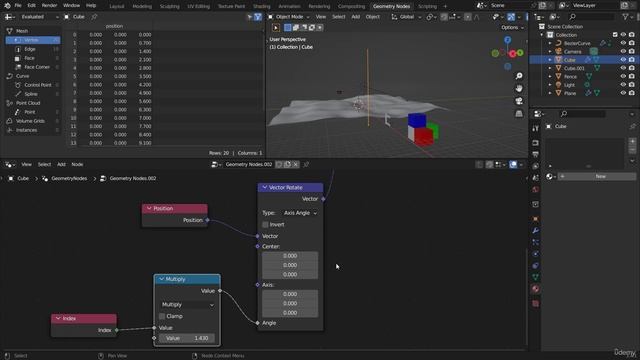Toggle the Clamp checkbox in Multiply node
Viewport: 640px width, 360px height.
pos(162,316)
